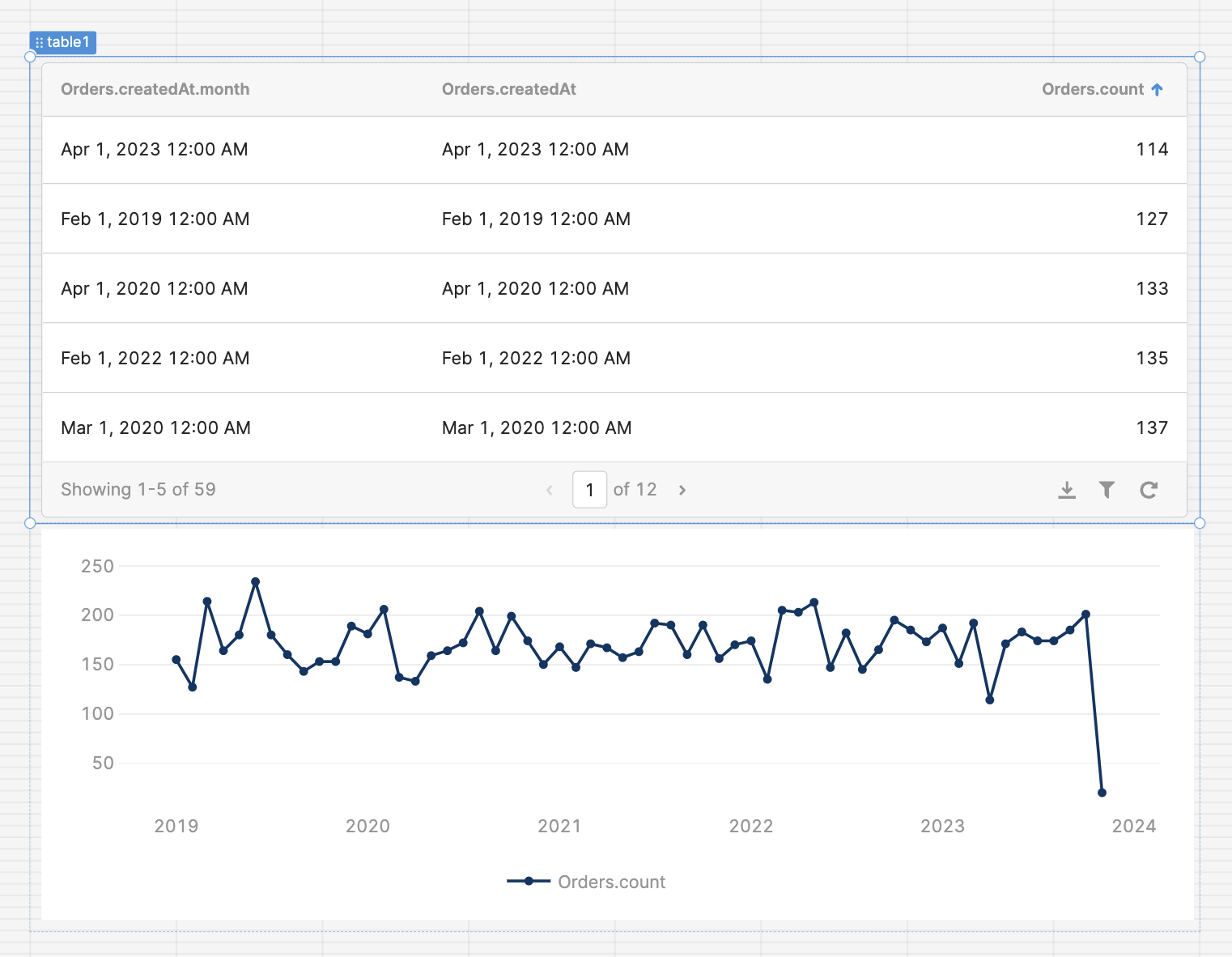Image resolution: width=1232 pixels, height=957 pixels.
Task: Click the Orders.count column header
Action: pyautogui.click(x=1092, y=90)
